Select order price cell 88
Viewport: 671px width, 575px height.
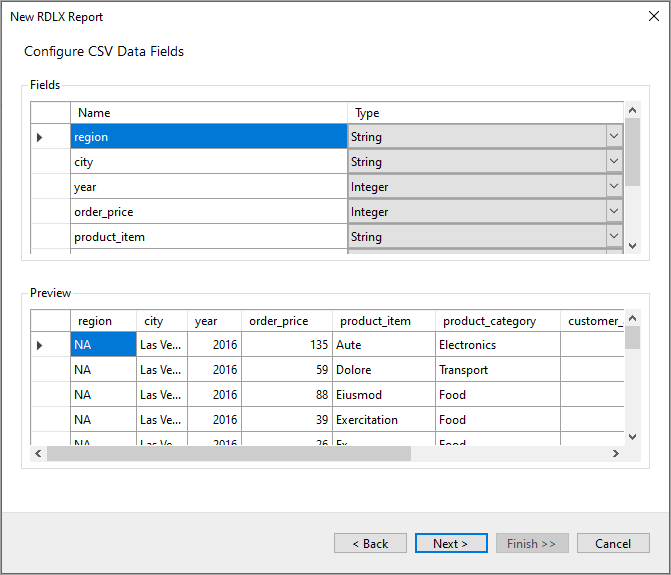287,394
